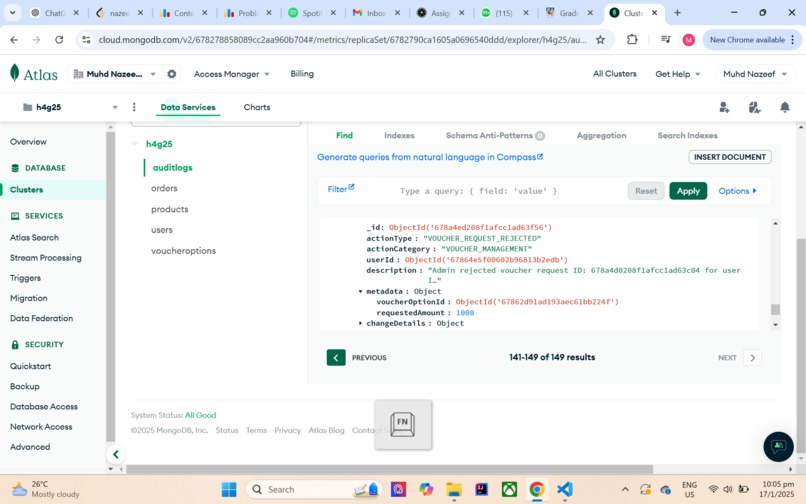Screen dimensions: 806x504
Task: Open the Chrome profile avatar
Action: [689, 40]
